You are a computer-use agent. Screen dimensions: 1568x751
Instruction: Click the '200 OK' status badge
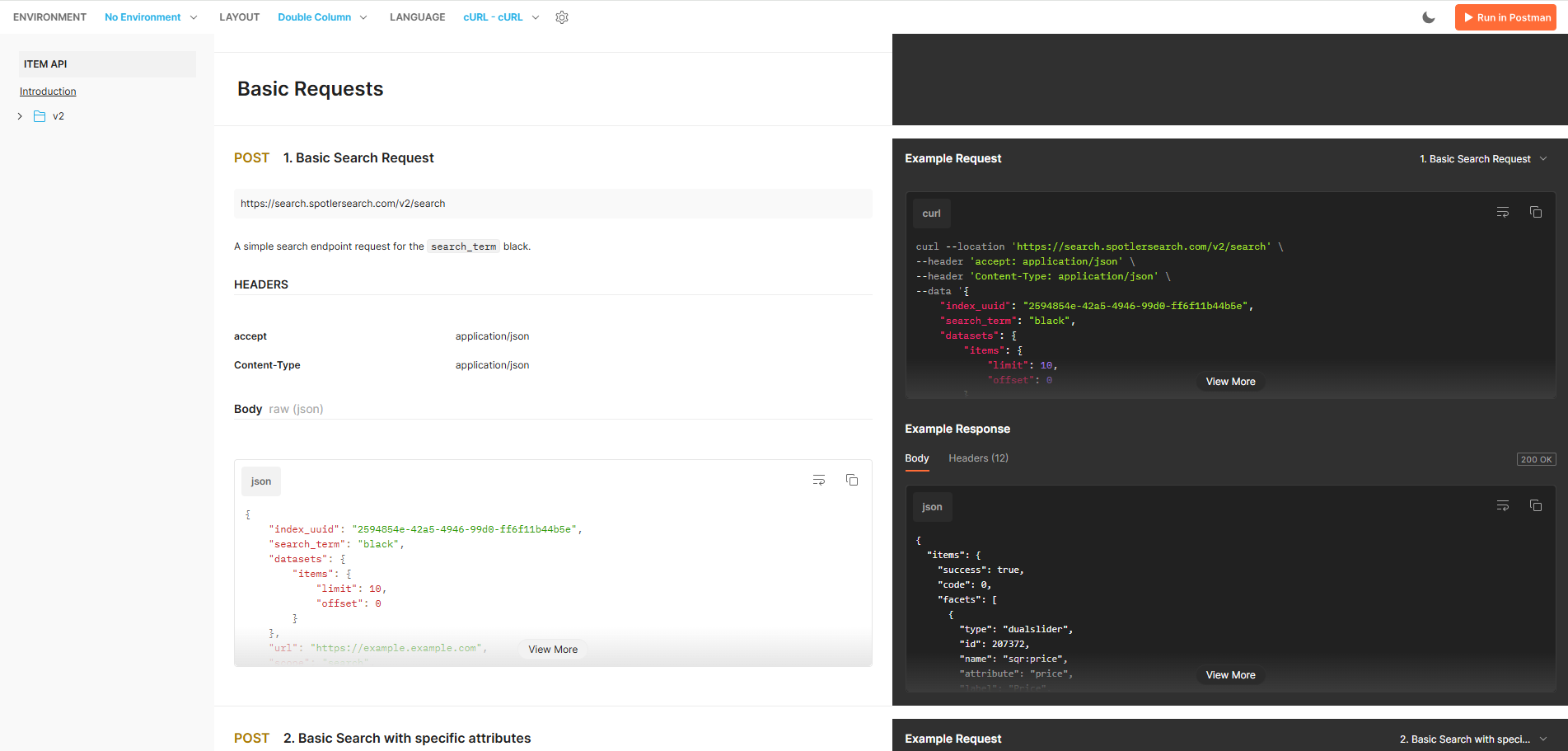pyautogui.click(x=1536, y=459)
